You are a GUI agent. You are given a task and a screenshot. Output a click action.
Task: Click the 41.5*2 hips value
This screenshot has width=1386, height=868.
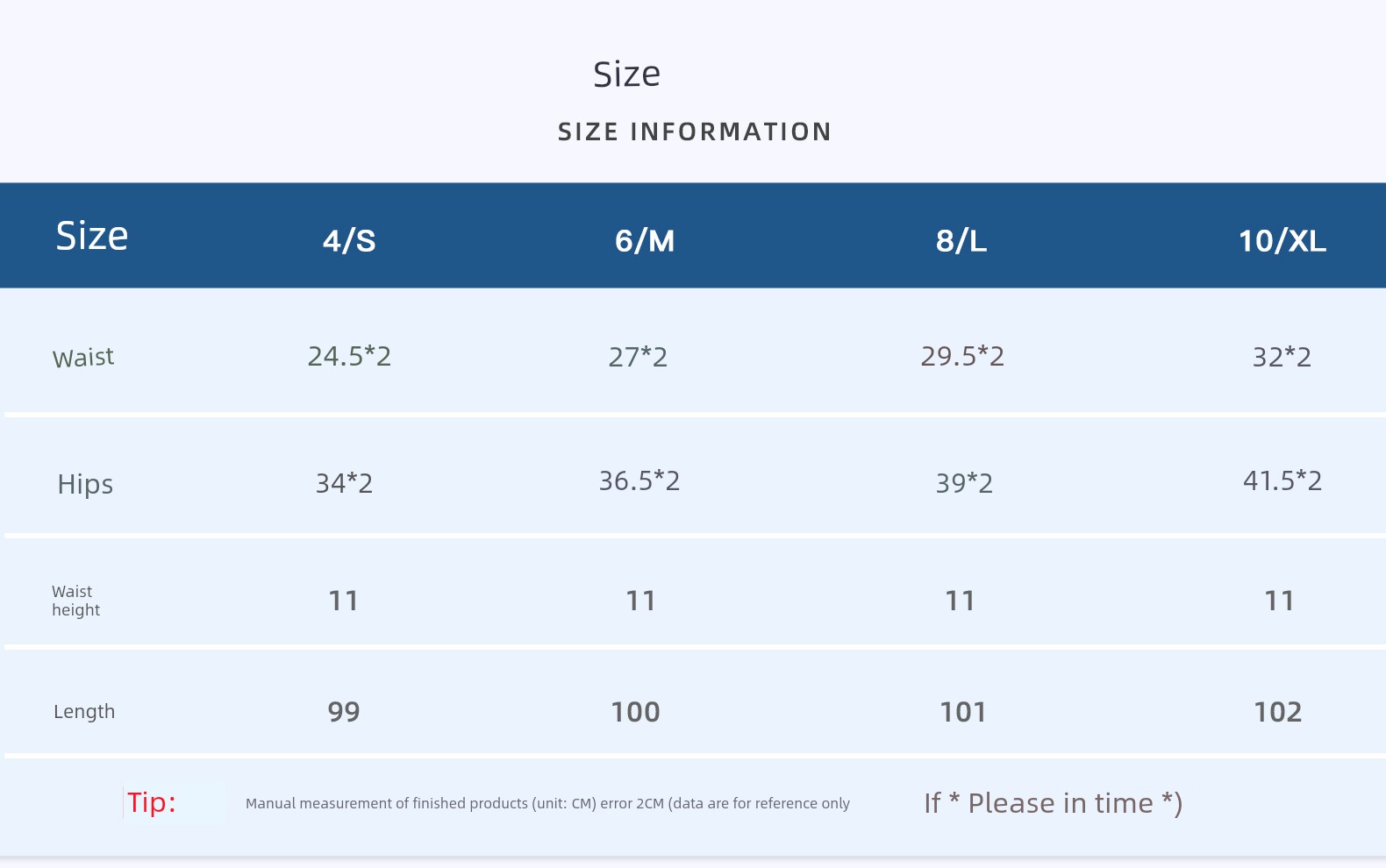point(1282,480)
